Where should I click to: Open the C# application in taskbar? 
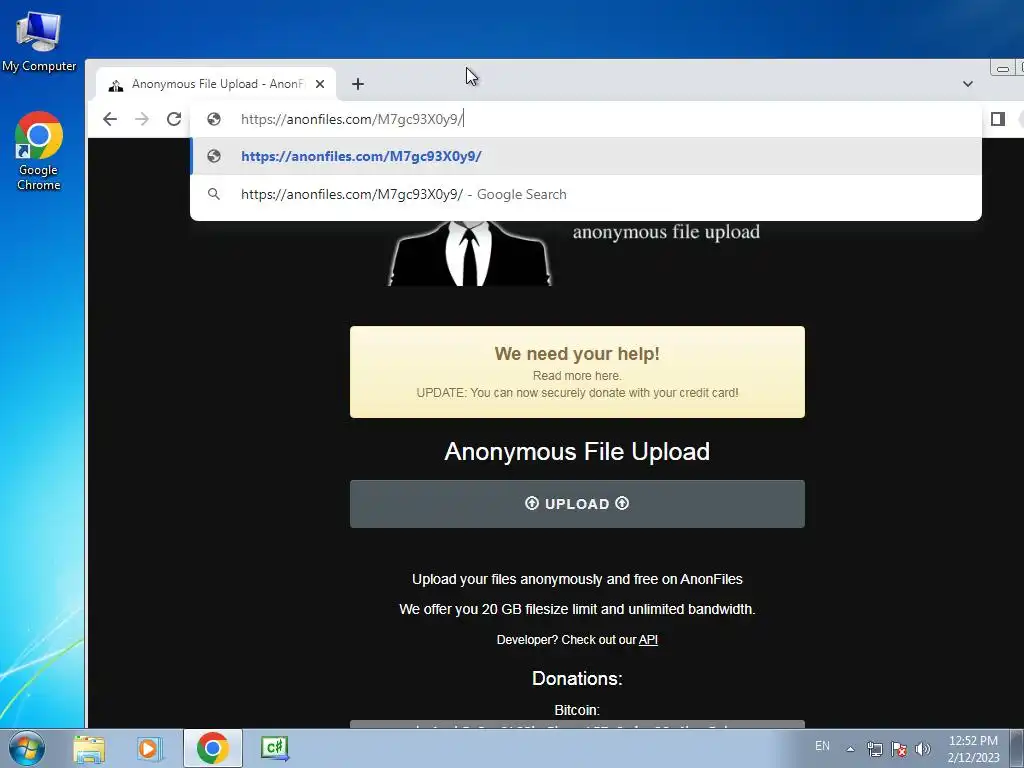pyautogui.click(x=274, y=748)
